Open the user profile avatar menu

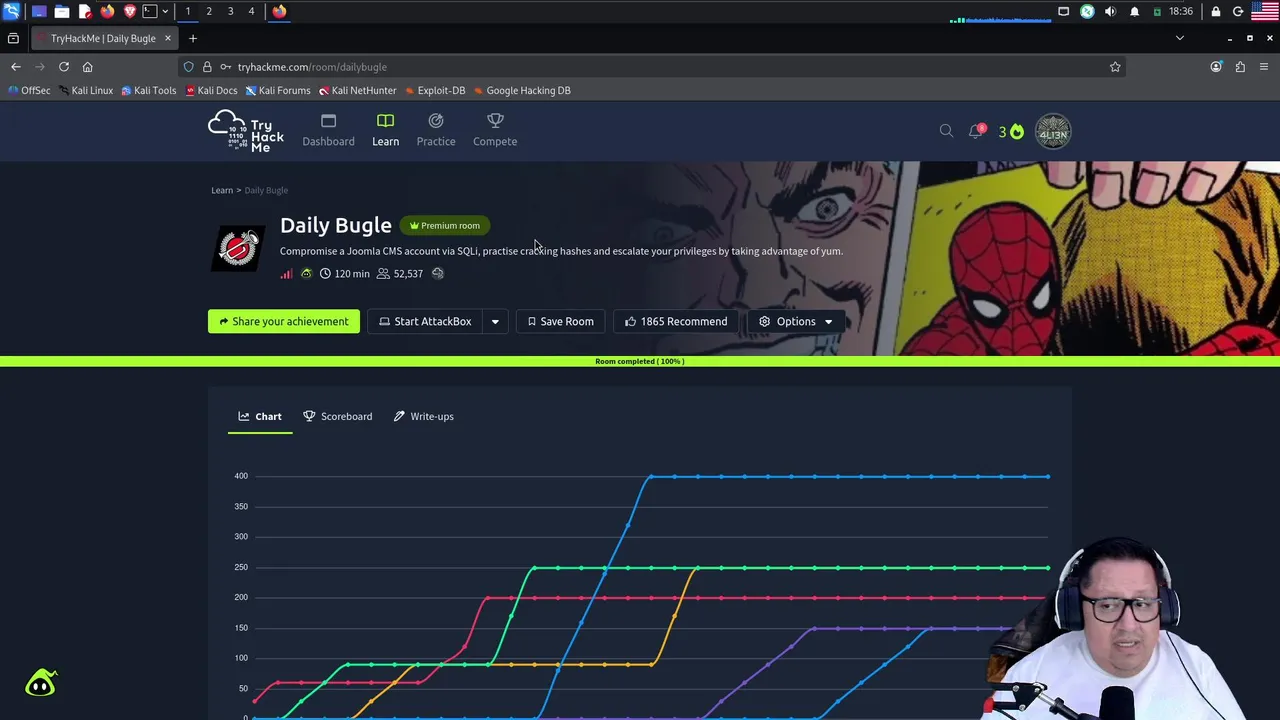pos(1053,132)
